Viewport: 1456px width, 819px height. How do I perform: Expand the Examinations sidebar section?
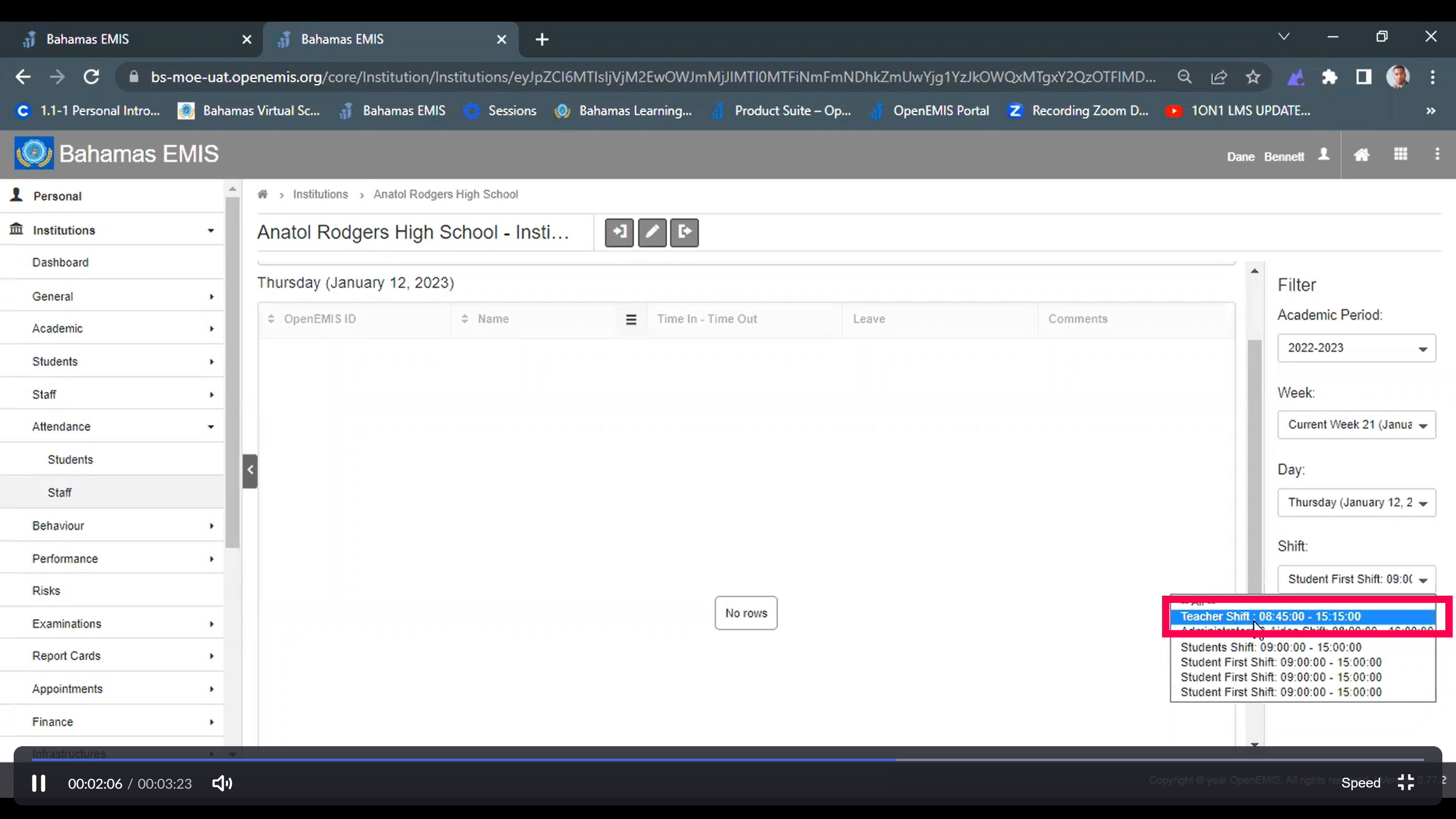coord(112,624)
